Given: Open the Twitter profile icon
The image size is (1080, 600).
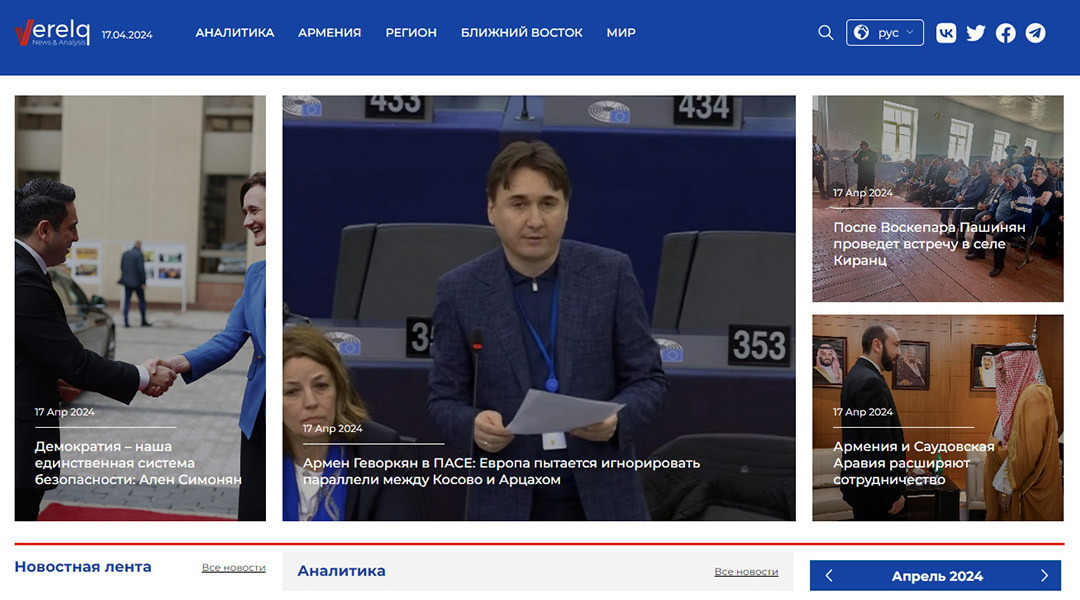Looking at the screenshot, I should (976, 33).
